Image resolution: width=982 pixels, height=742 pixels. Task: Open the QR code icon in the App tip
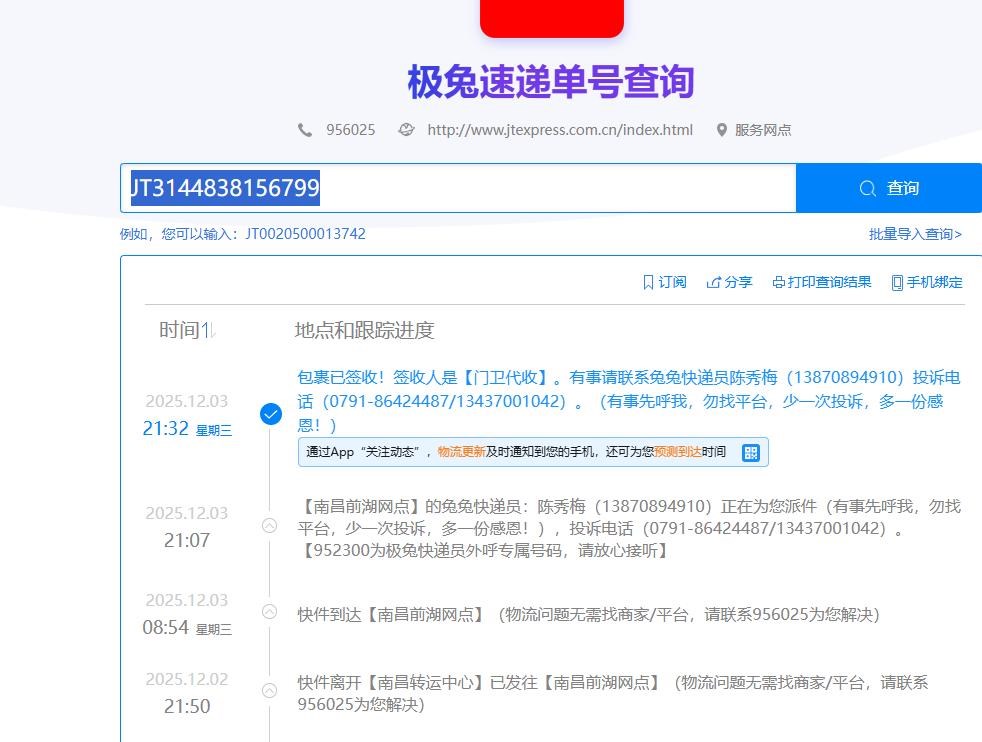751,452
